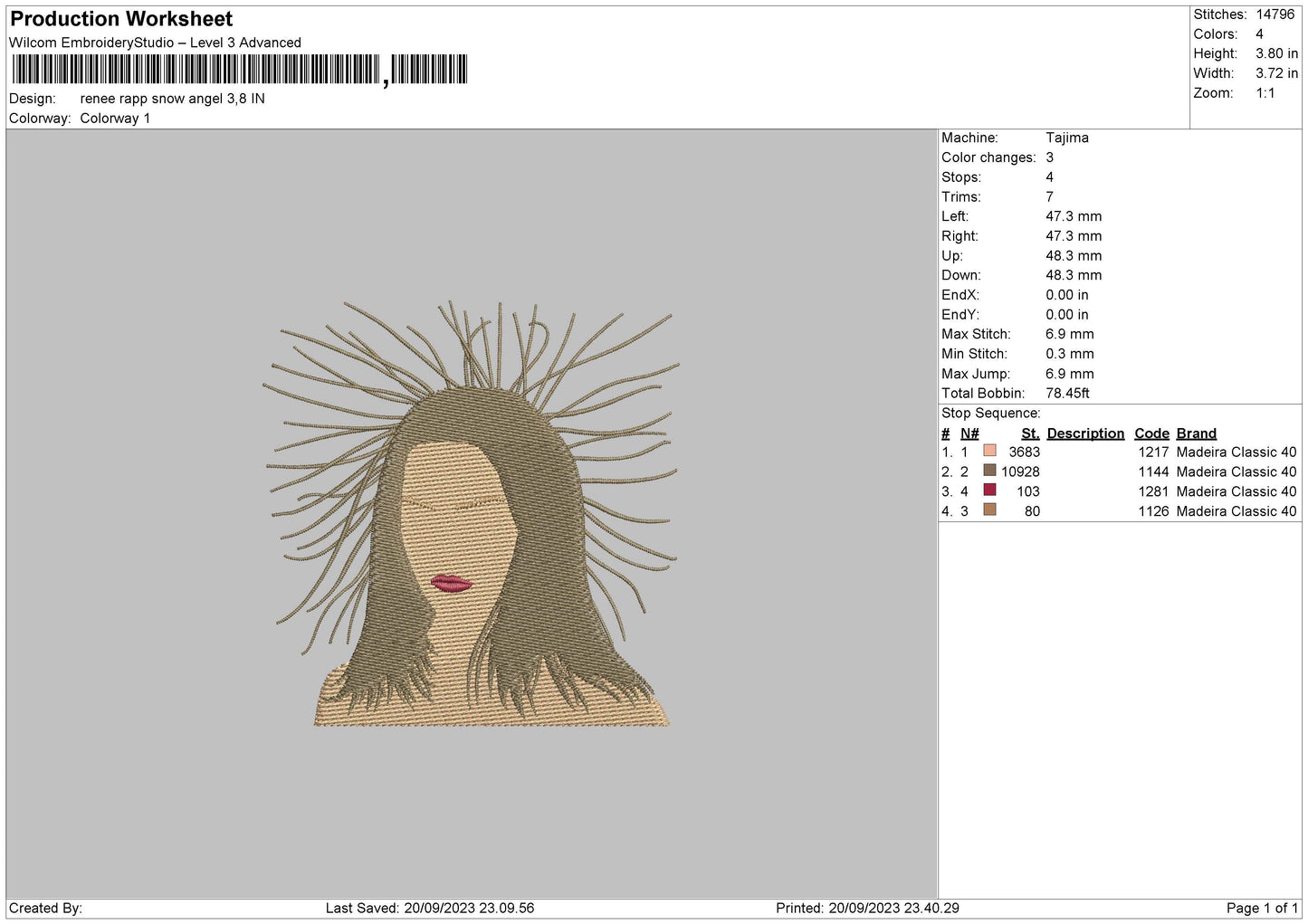Click the Stop Sequence heading
1308x924 pixels.
click(991, 414)
